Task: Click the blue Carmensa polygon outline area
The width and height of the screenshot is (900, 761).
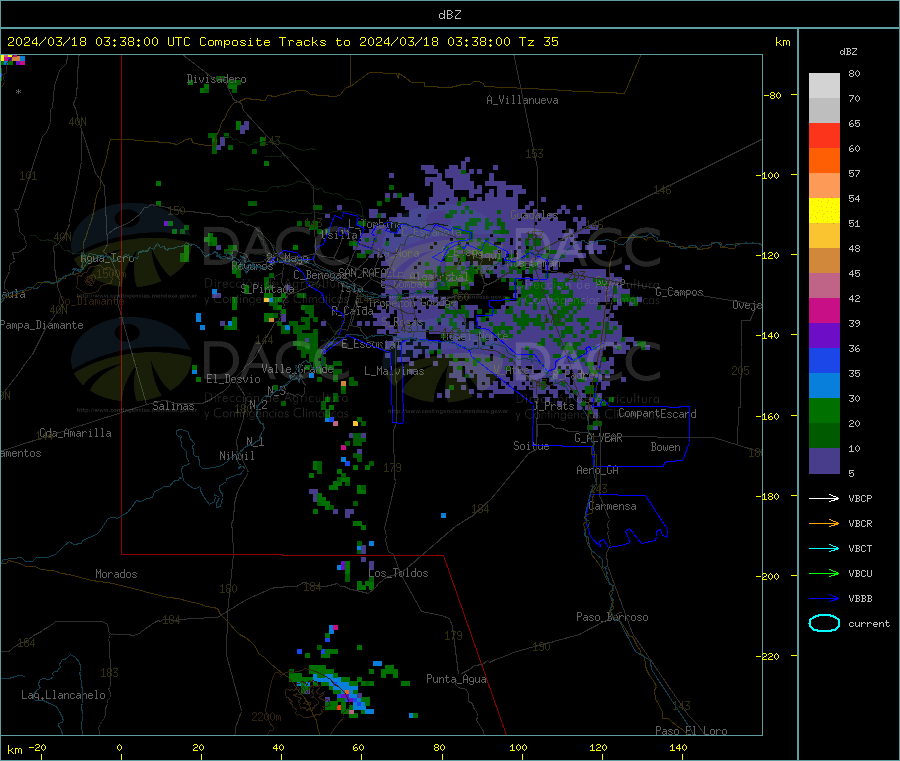Action: click(x=626, y=521)
